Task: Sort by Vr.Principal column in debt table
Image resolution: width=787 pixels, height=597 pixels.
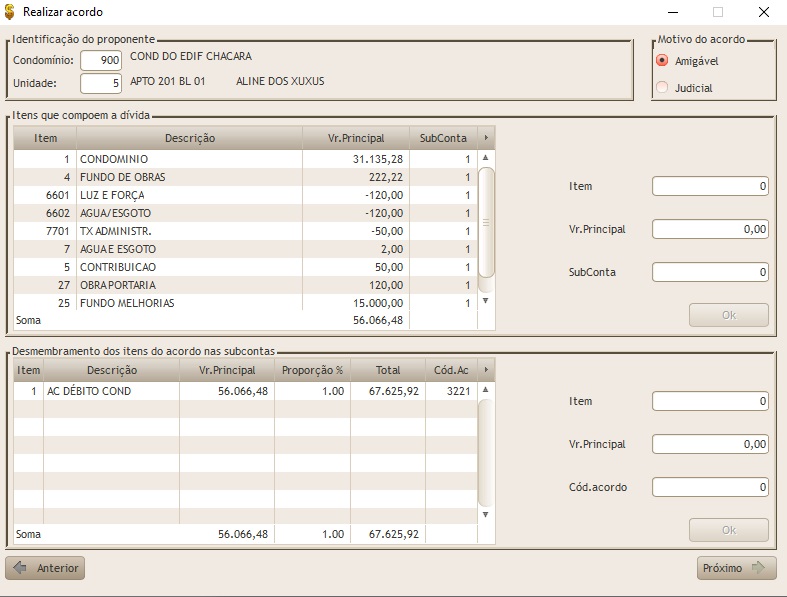Action: (356, 138)
